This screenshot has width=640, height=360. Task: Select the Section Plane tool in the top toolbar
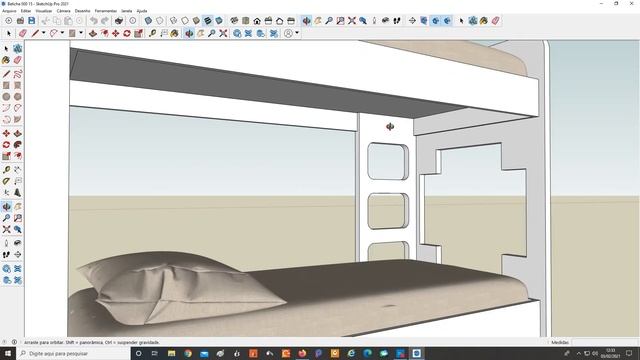point(412,20)
